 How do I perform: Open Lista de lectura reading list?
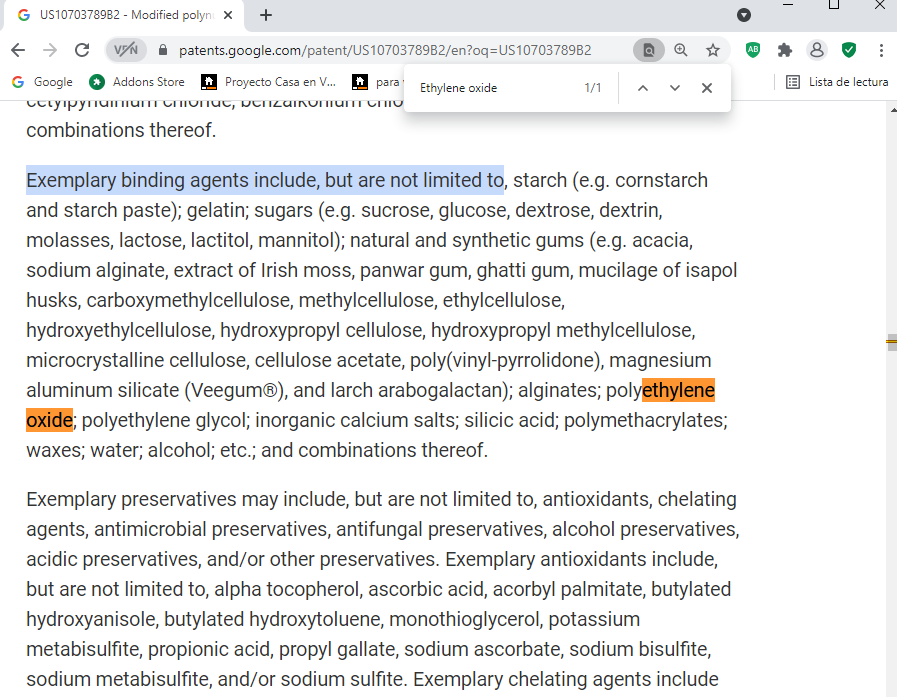click(837, 82)
